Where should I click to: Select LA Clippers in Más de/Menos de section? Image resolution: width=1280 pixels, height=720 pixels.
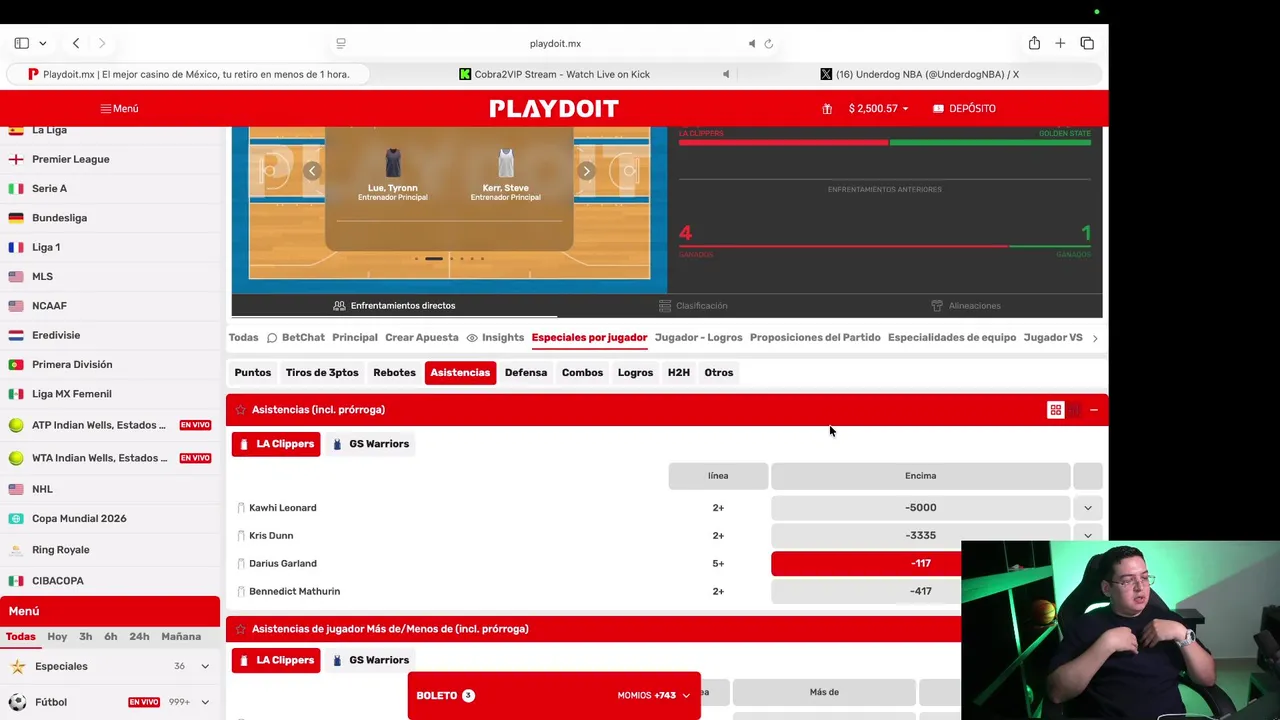coord(276,660)
